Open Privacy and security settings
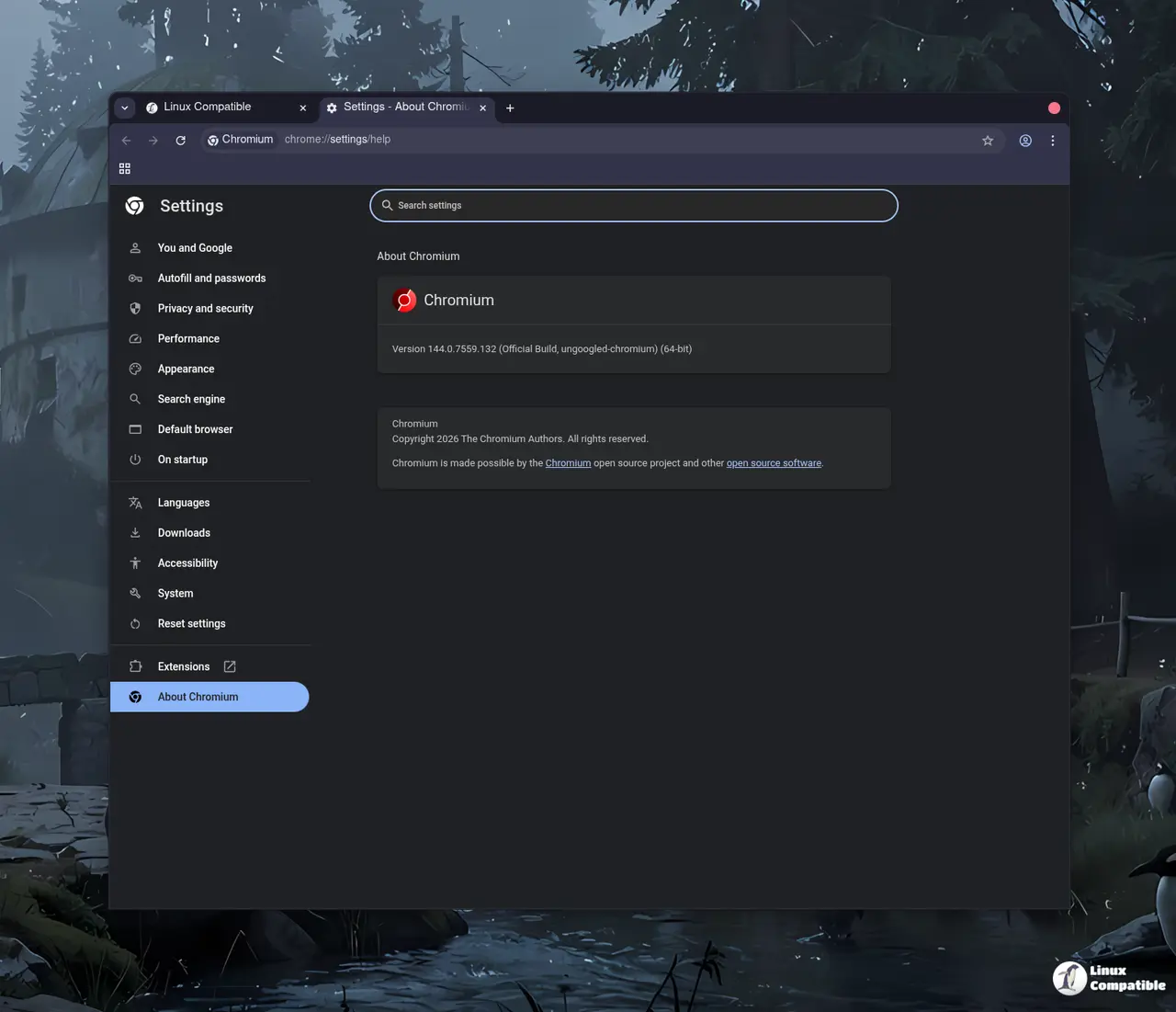1176x1012 pixels. tap(205, 309)
